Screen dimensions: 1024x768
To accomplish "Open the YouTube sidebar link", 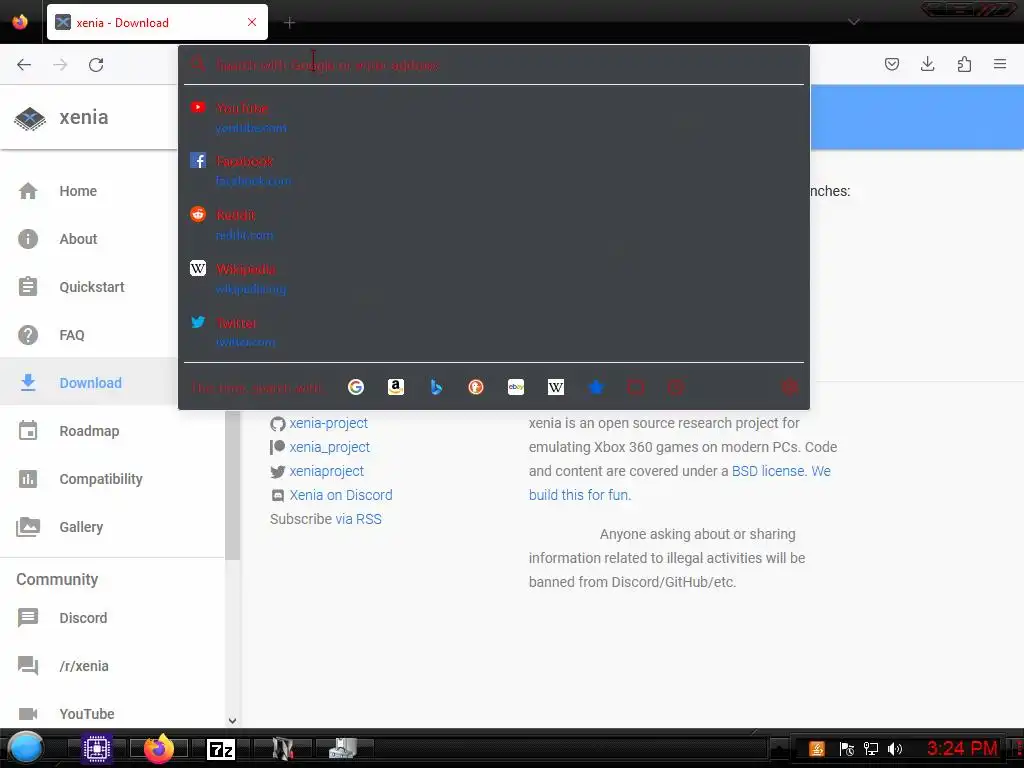I will point(87,714).
